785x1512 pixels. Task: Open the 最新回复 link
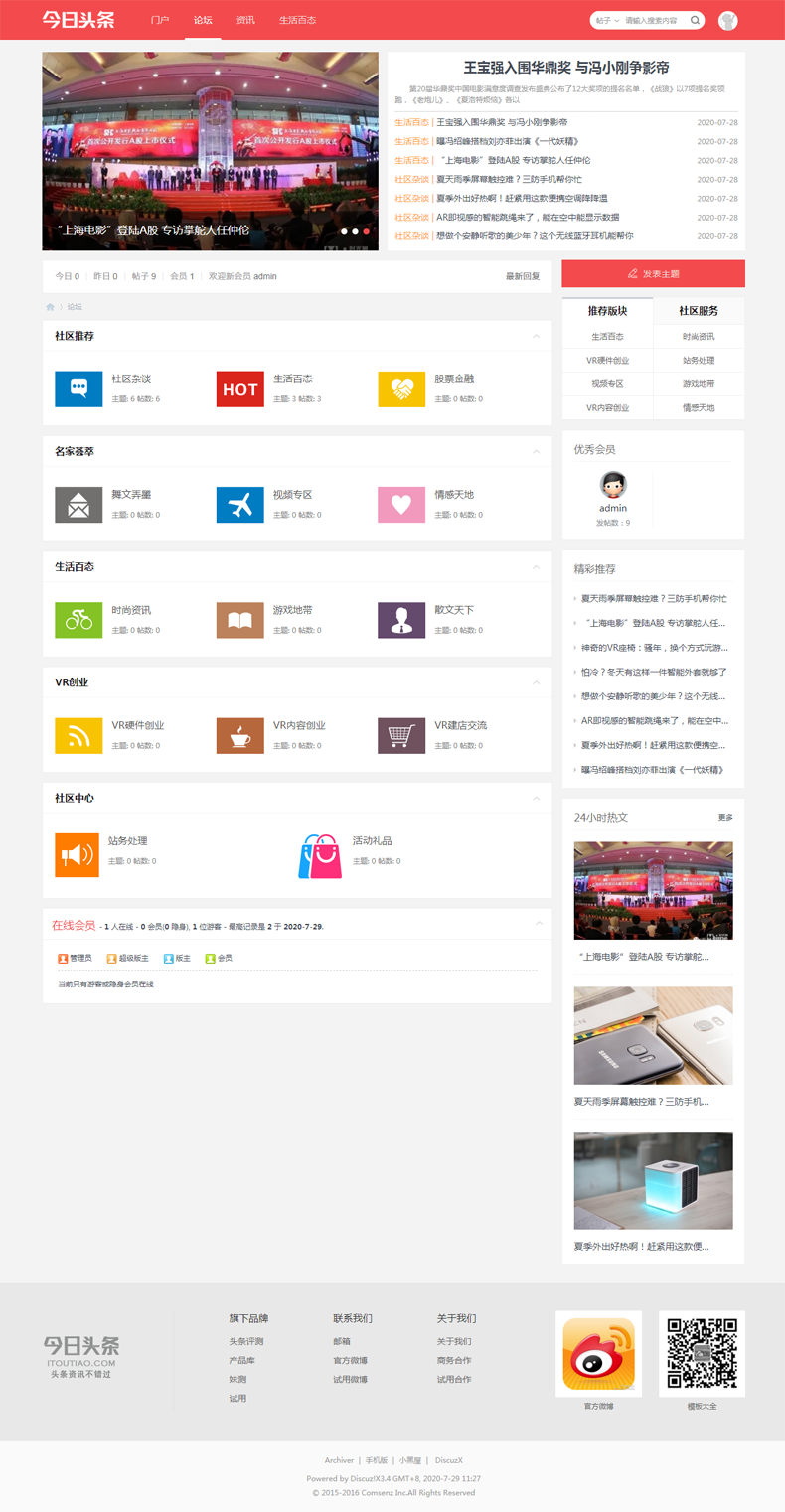523,276
